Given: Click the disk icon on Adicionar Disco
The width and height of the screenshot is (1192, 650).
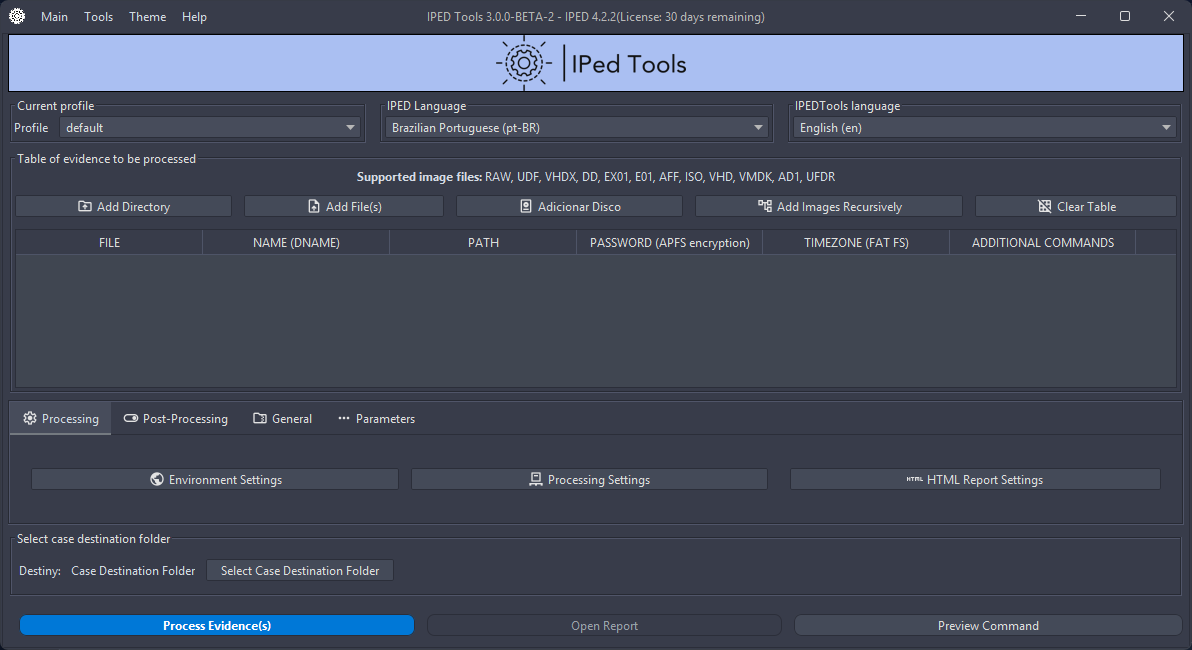Looking at the screenshot, I should (x=526, y=207).
